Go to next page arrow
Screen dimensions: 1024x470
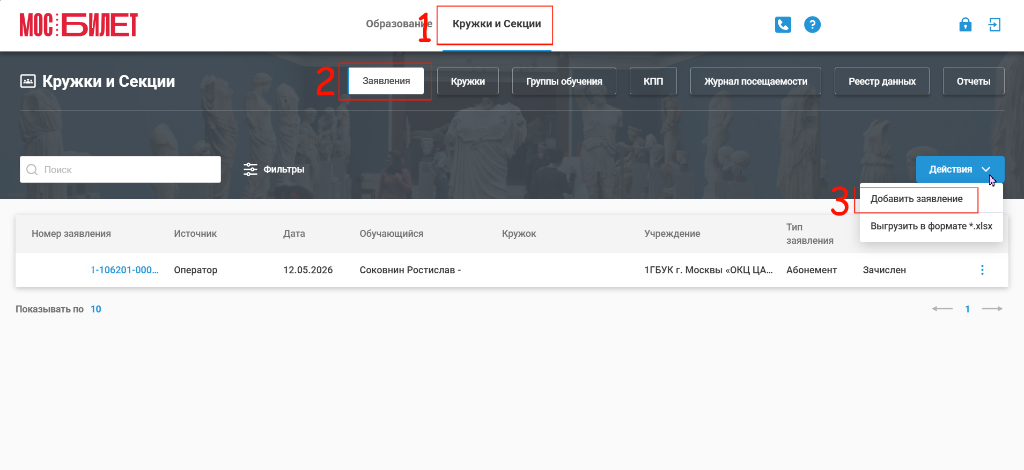tap(992, 309)
